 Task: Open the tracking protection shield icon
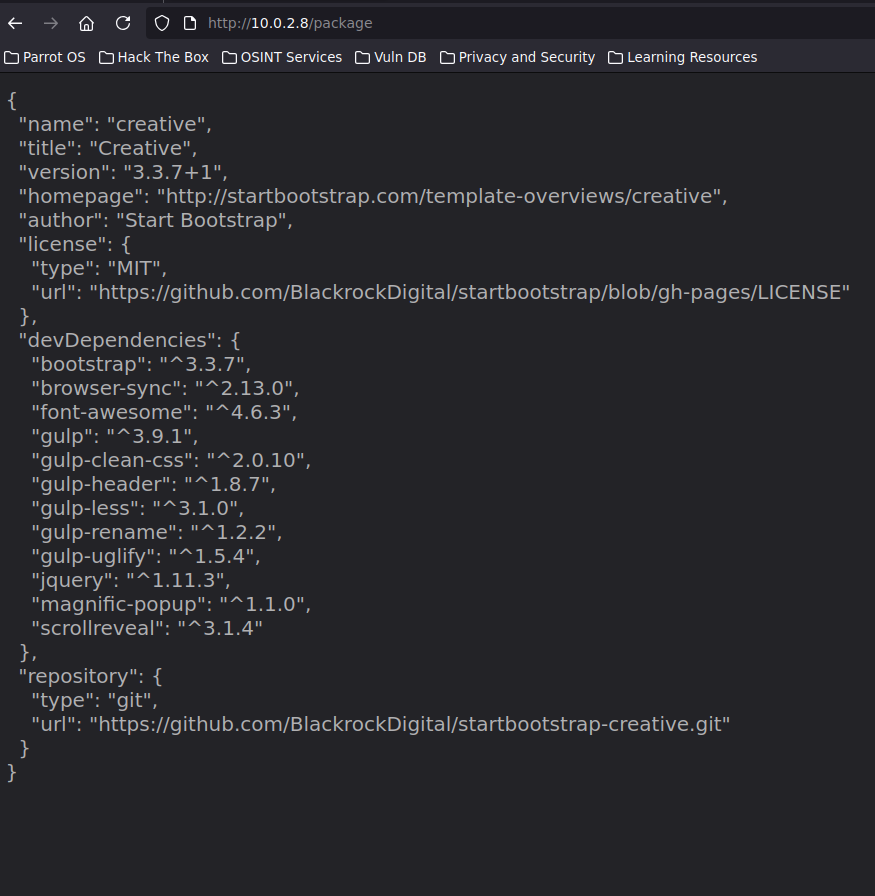(162, 23)
